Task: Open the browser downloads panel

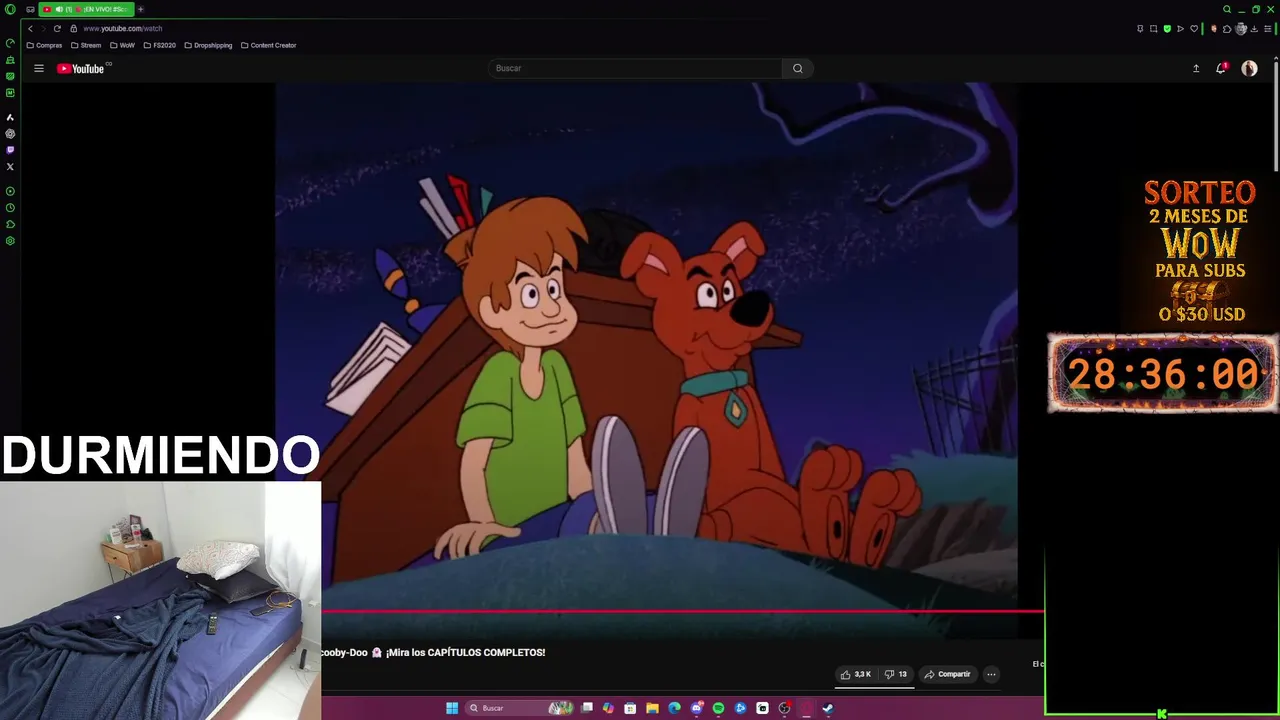Action: [1254, 28]
